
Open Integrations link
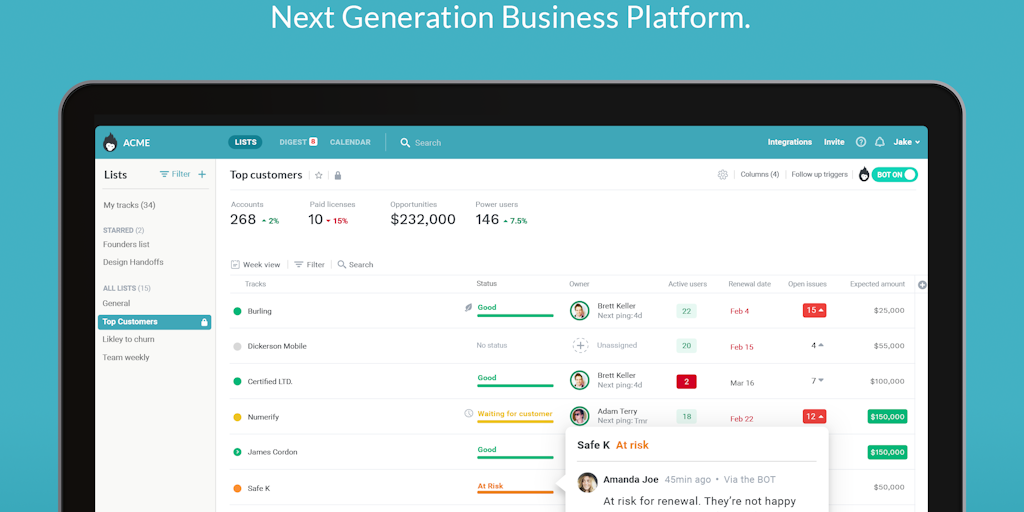pyautogui.click(x=790, y=142)
